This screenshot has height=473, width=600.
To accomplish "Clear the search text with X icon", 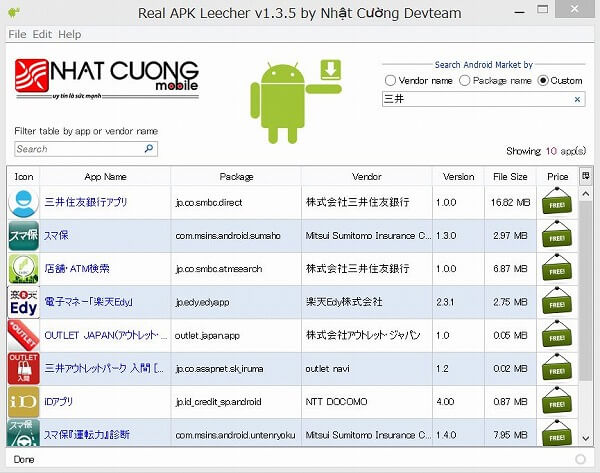I will click(x=577, y=99).
